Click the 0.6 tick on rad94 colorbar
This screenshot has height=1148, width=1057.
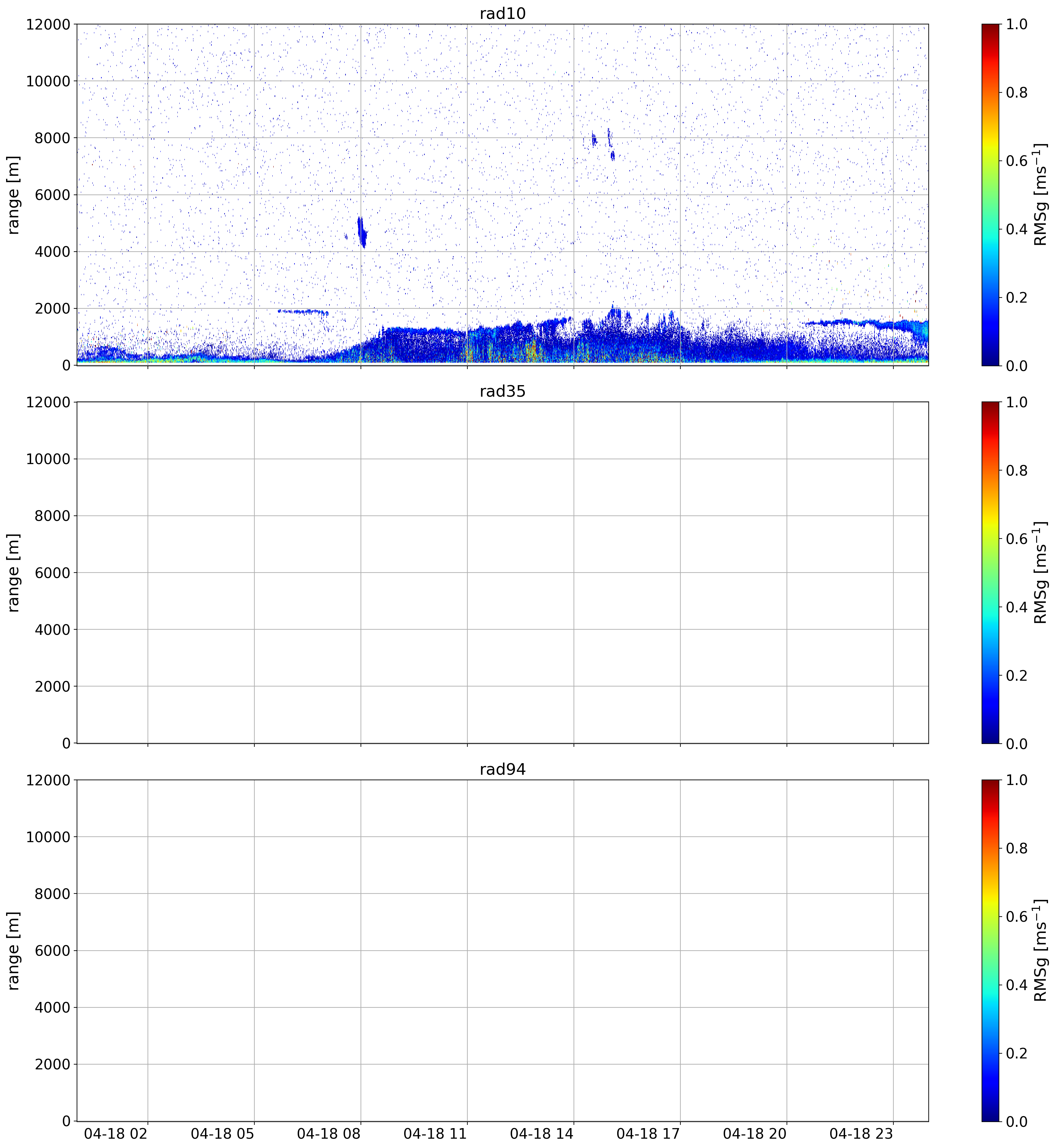click(1016, 917)
